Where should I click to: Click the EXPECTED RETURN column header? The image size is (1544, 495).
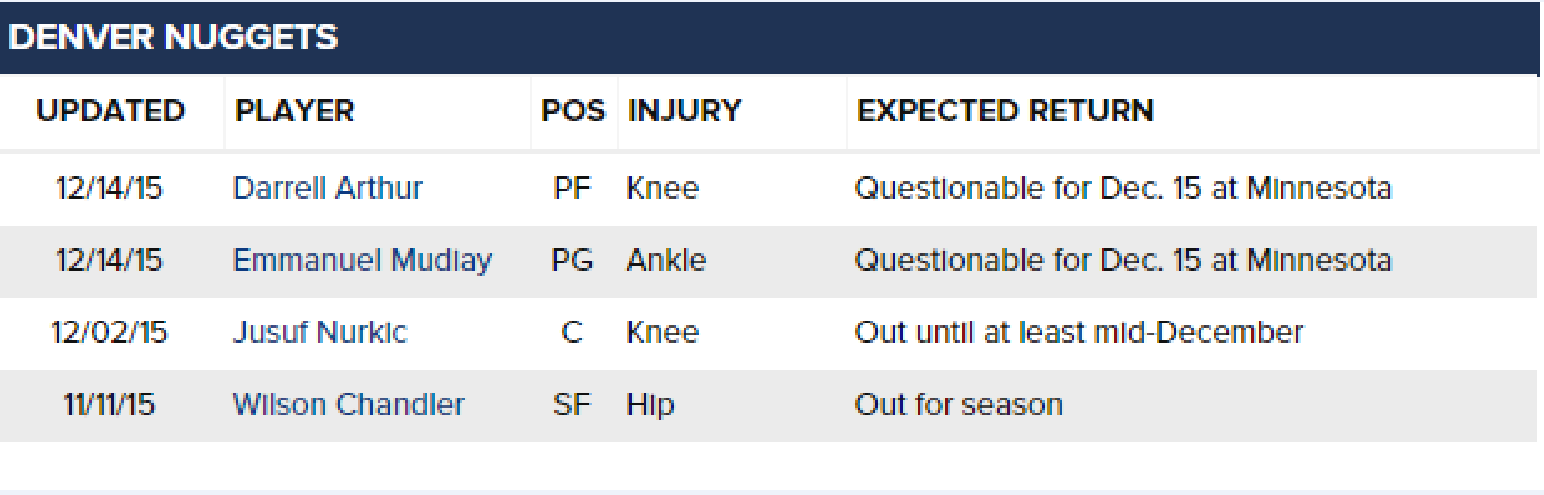(1006, 111)
